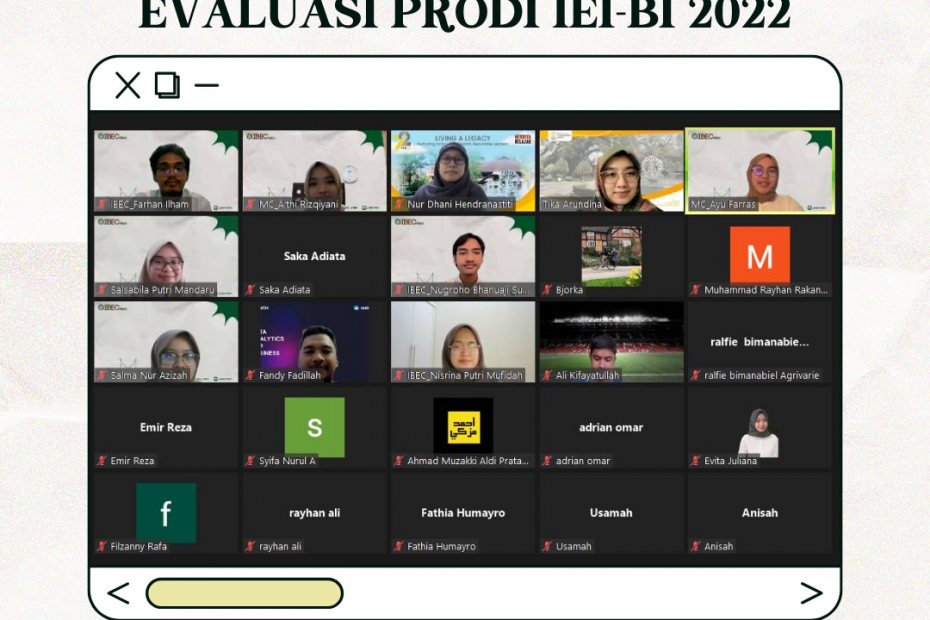
Task: Click the overlapping squares icon
Action: pyautogui.click(x=167, y=86)
